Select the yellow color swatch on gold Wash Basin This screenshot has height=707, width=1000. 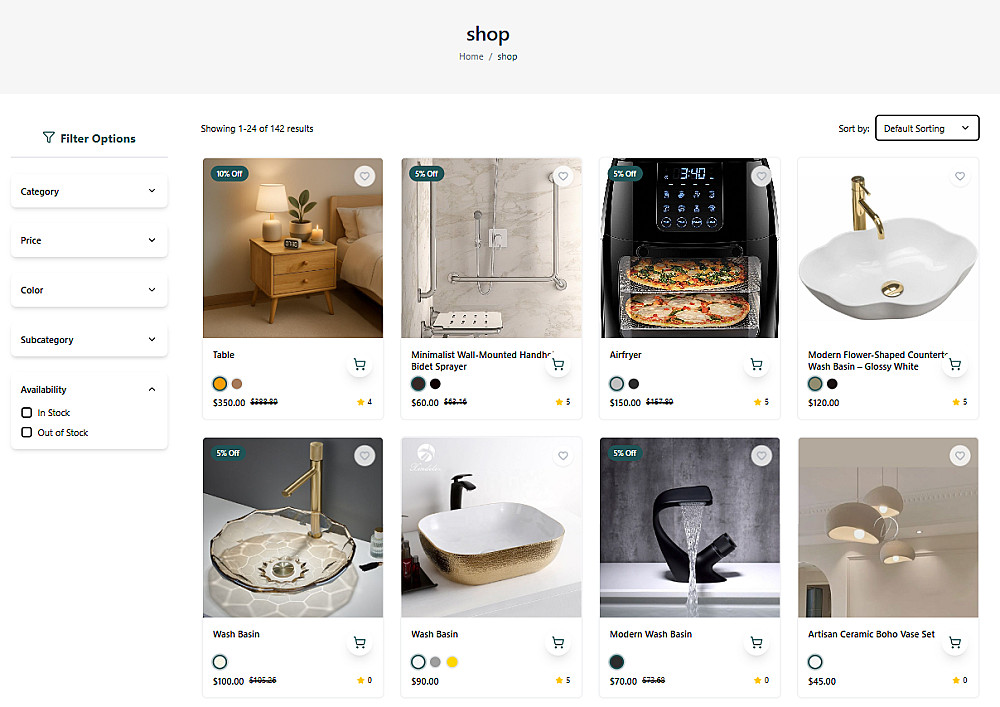click(452, 662)
